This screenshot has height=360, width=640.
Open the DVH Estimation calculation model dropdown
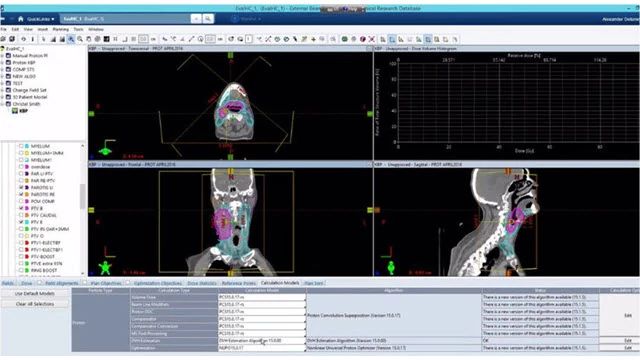pos(262,340)
